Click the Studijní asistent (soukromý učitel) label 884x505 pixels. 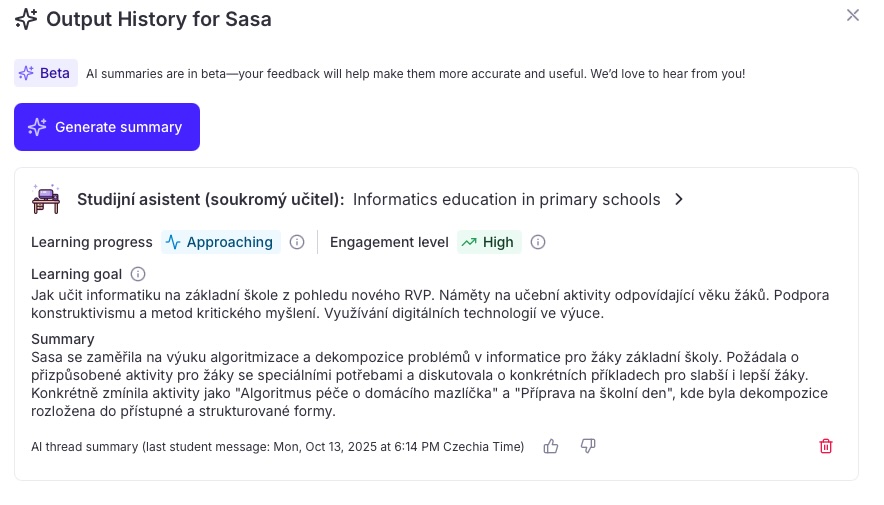pos(210,199)
